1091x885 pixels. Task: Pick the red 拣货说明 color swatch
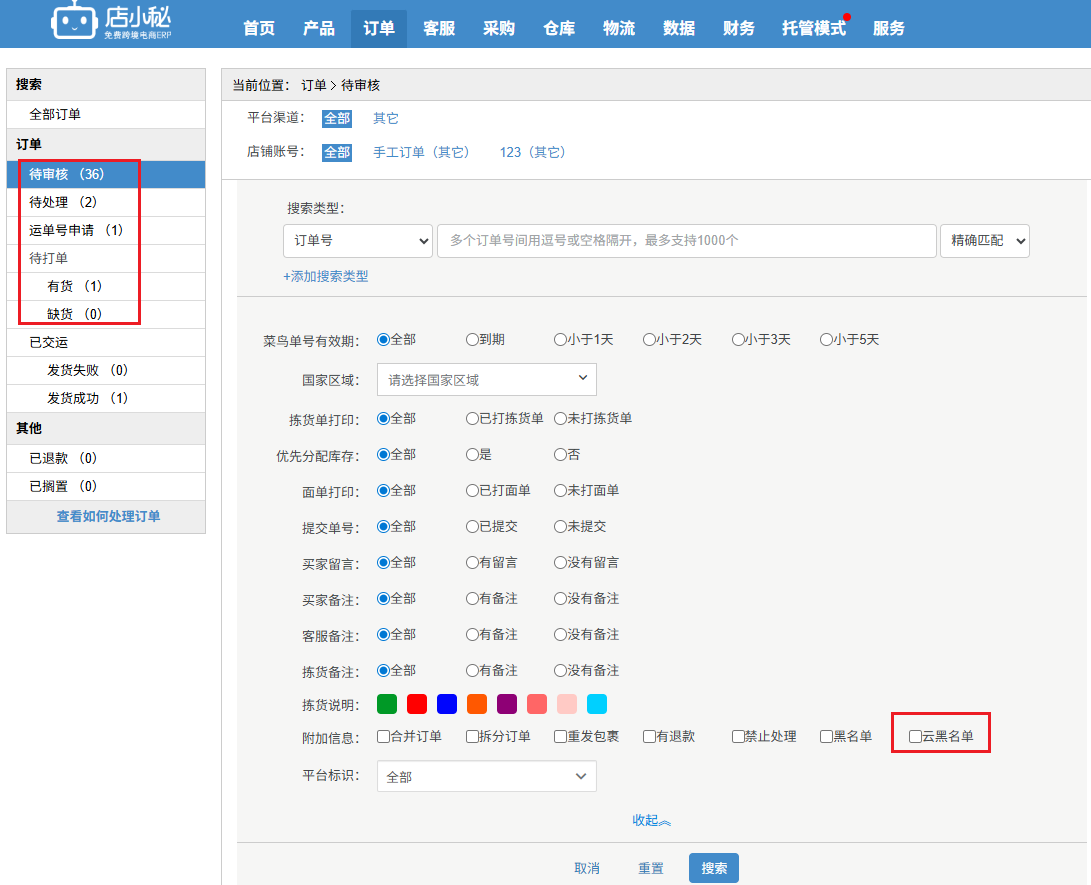pyautogui.click(x=417, y=704)
